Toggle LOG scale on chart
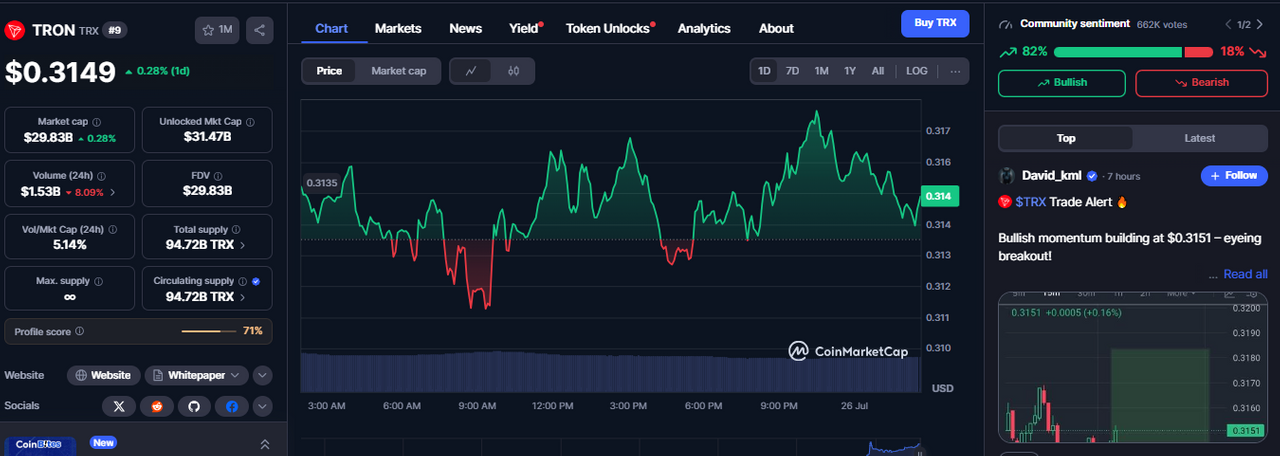This screenshot has height=456, width=1280. [917, 71]
